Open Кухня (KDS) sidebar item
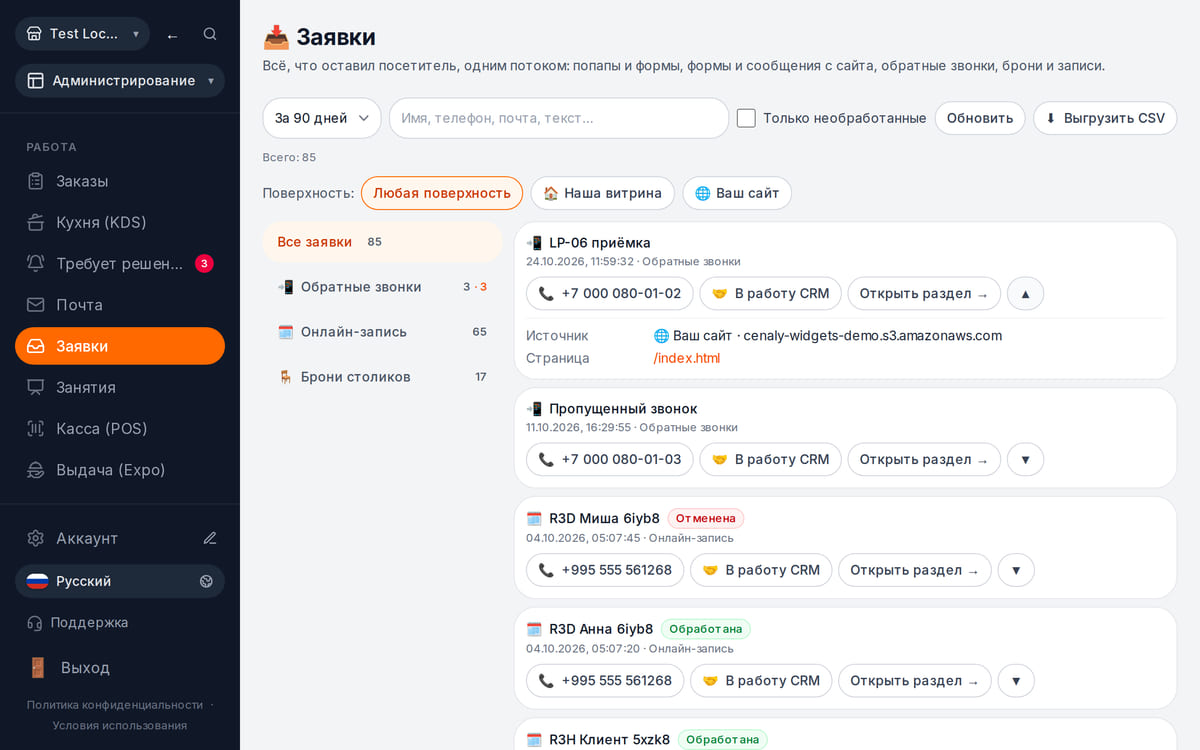The height and width of the screenshot is (750, 1200). (x=120, y=222)
